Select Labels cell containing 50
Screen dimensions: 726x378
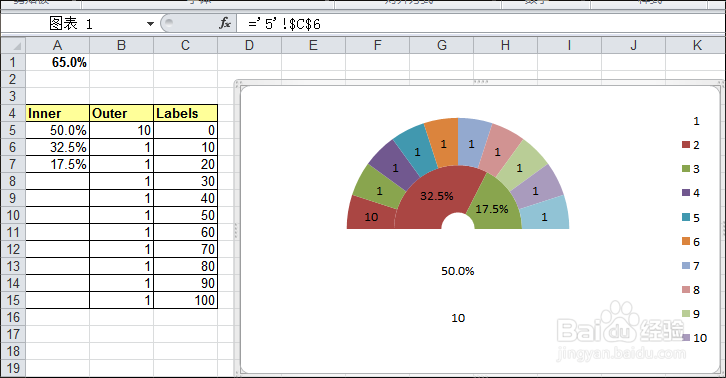(185, 215)
